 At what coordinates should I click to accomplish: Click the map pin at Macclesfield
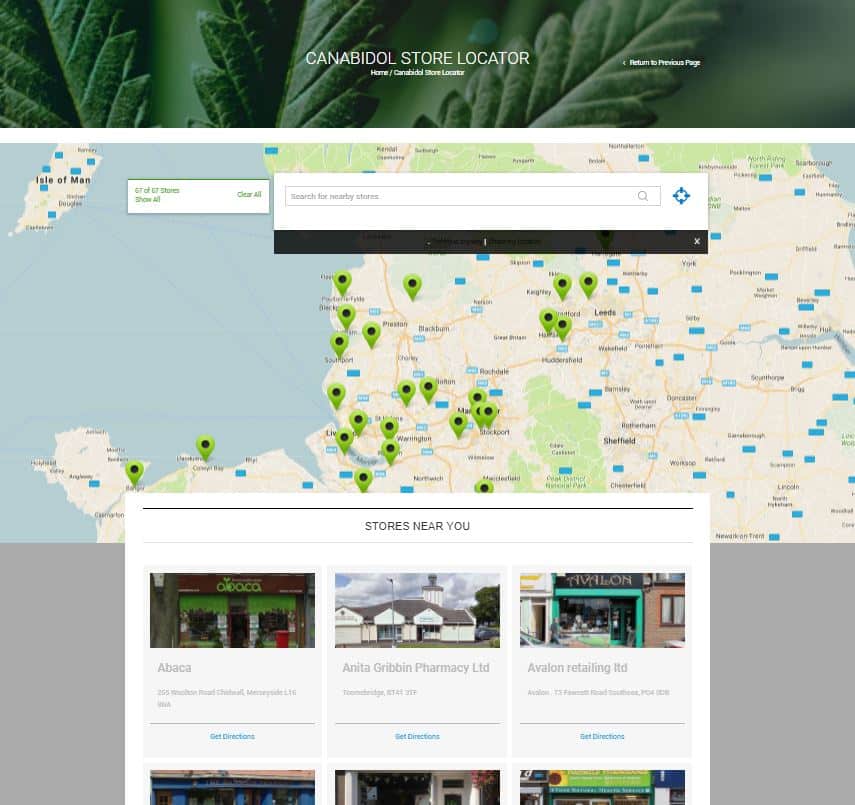coord(484,486)
